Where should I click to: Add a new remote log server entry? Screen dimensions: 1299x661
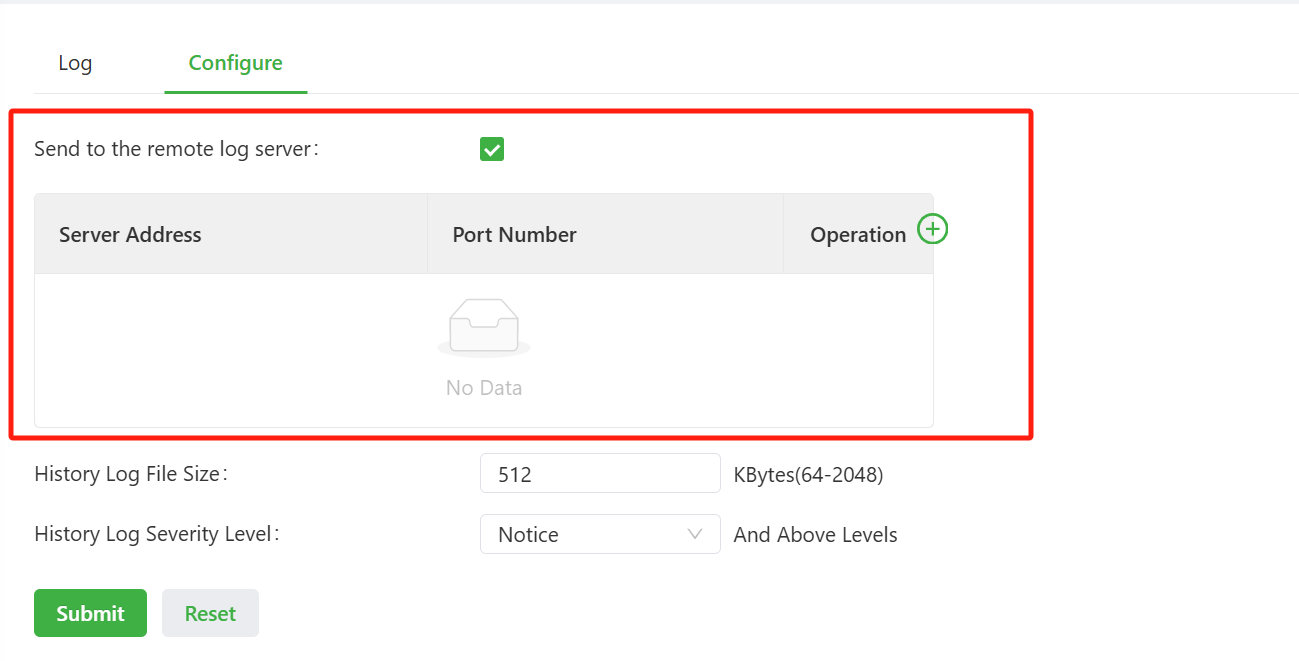pyautogui.click(x=932, y=230)
